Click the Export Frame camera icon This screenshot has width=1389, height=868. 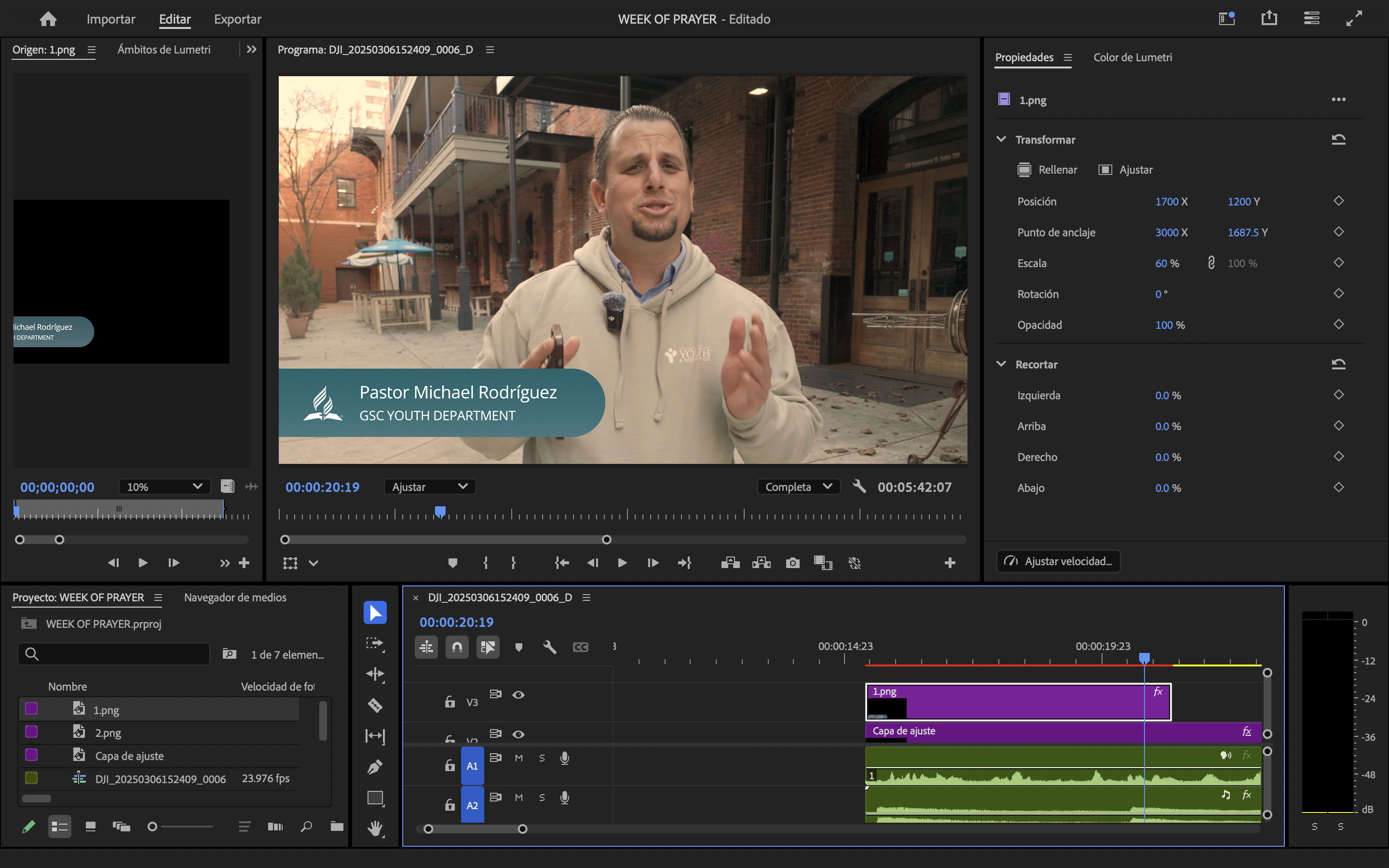click(x=792, y=563)
